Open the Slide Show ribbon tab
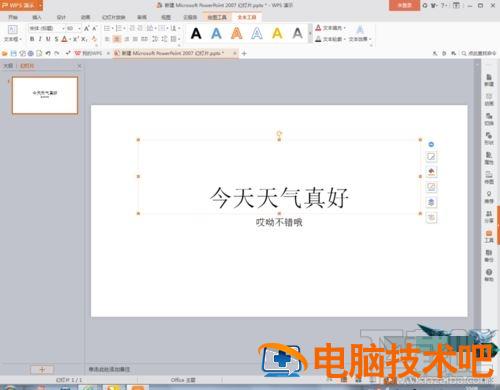 (114, 17)
